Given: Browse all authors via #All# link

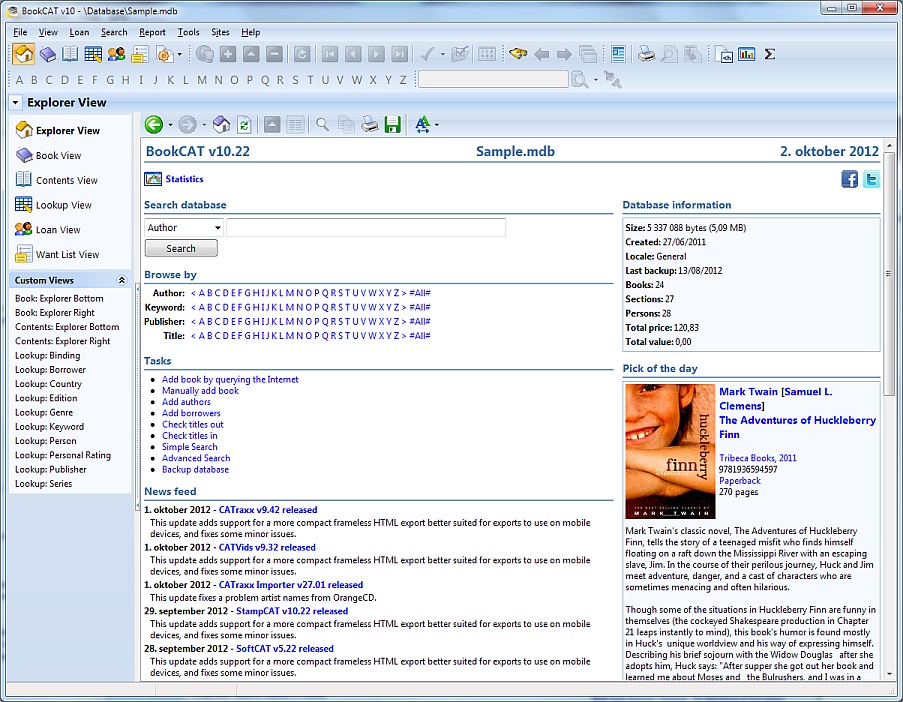Looking at the screenshot, I should (420, 293).
